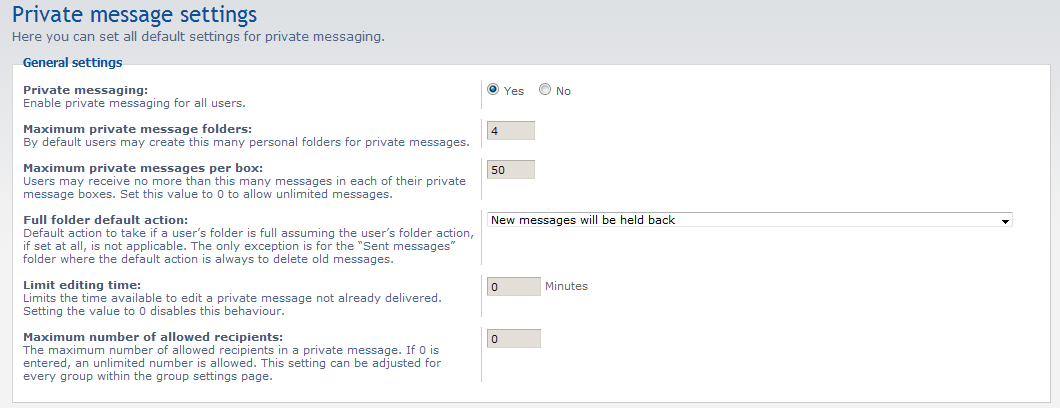Click the maximum private message folders field
Viewport: 1060px width, 408px height.
pyautogui.click(x=510, y=130)
